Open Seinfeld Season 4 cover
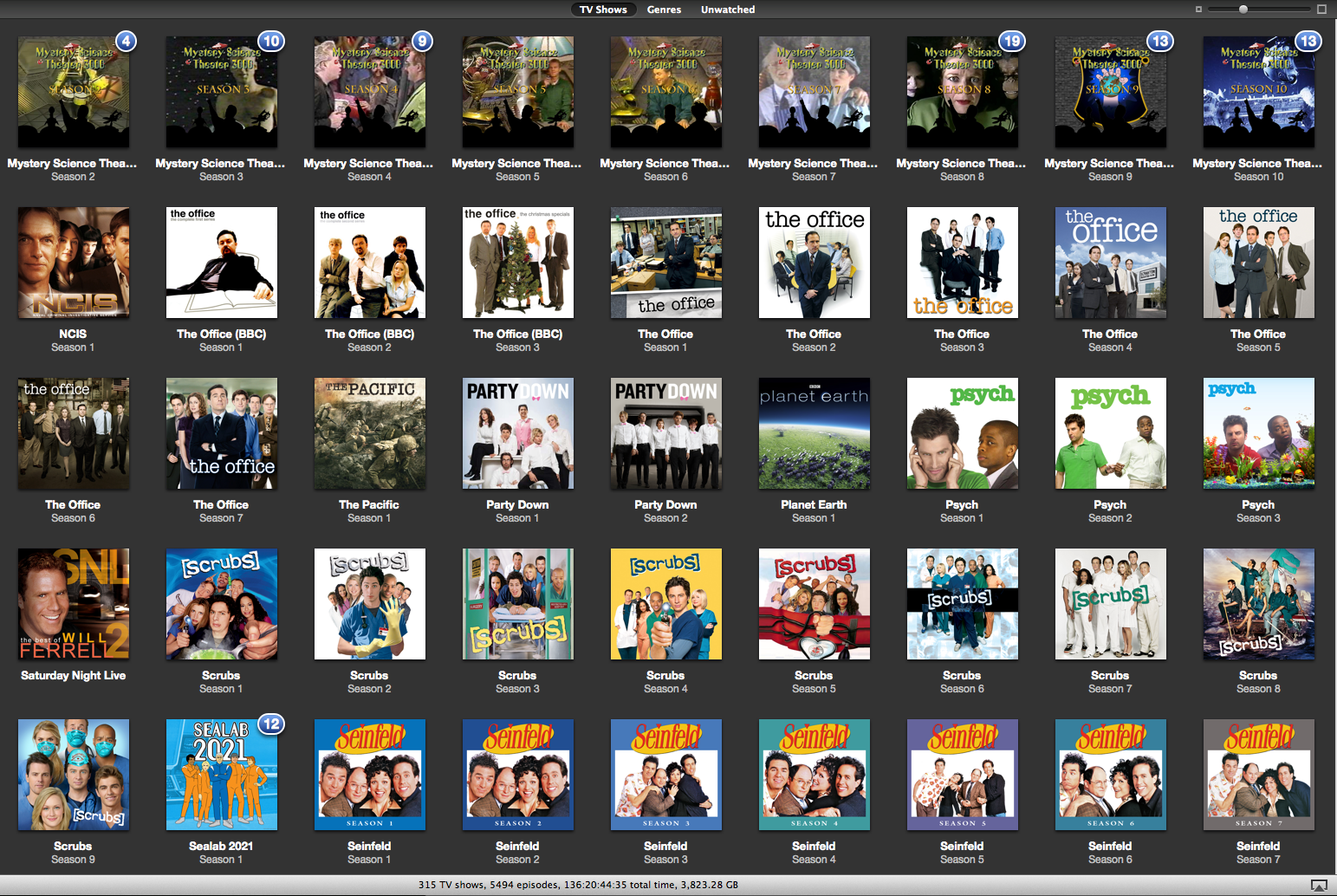 815,775
